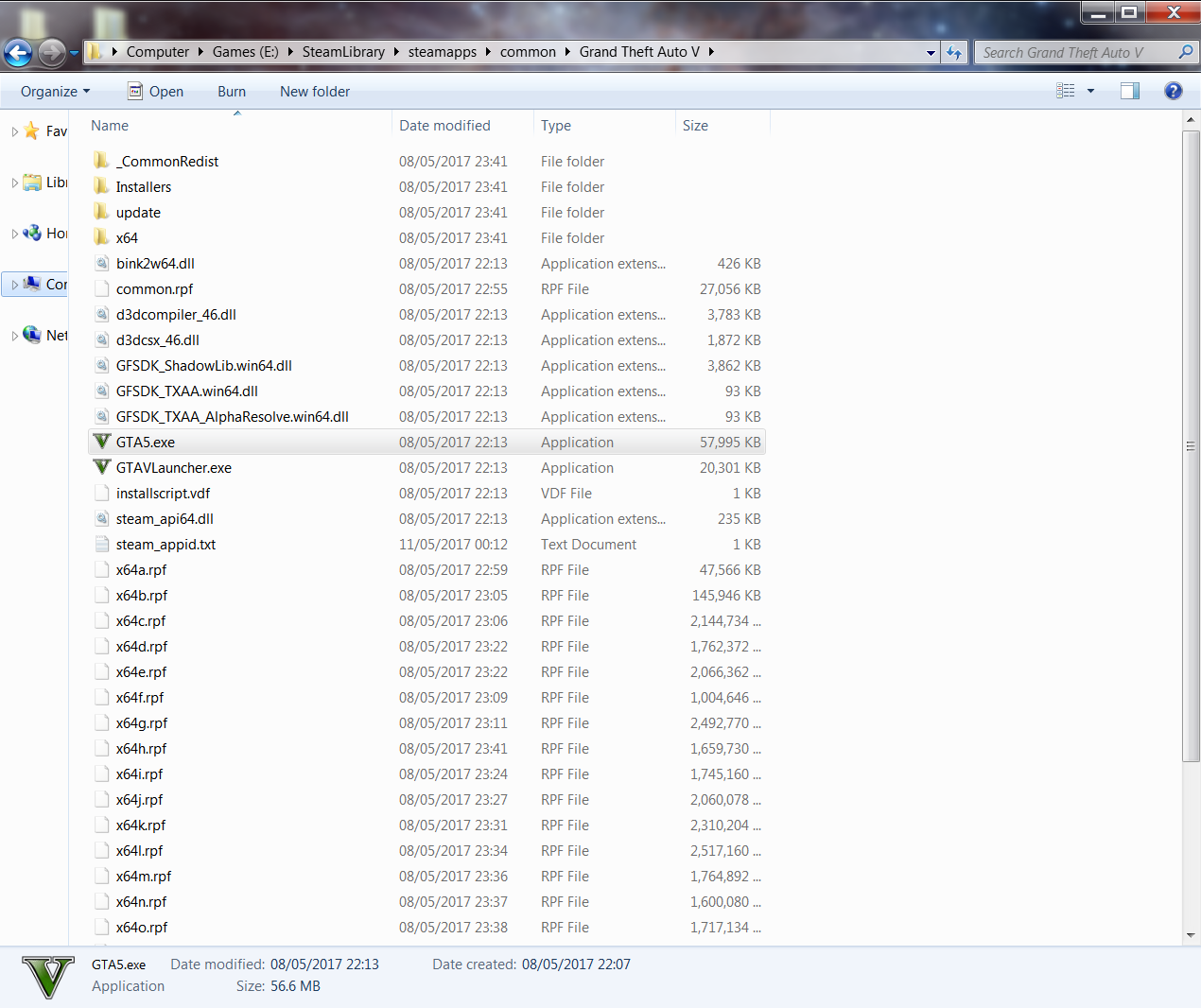The width and height of the screenshot is (1201, 1008).
Task: Expand the Libraries tree node
Action: 14,182
